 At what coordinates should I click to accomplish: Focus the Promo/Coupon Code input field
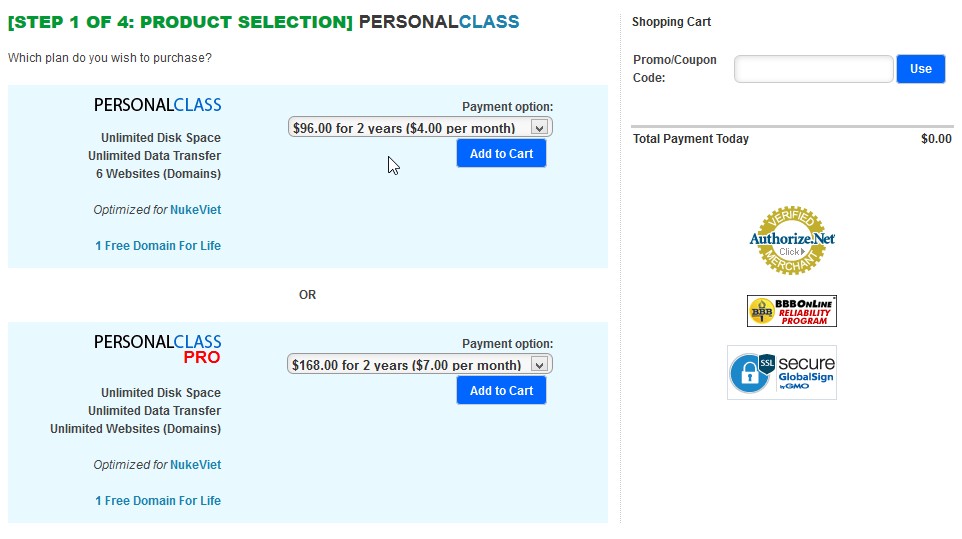[x=814, y=69]
